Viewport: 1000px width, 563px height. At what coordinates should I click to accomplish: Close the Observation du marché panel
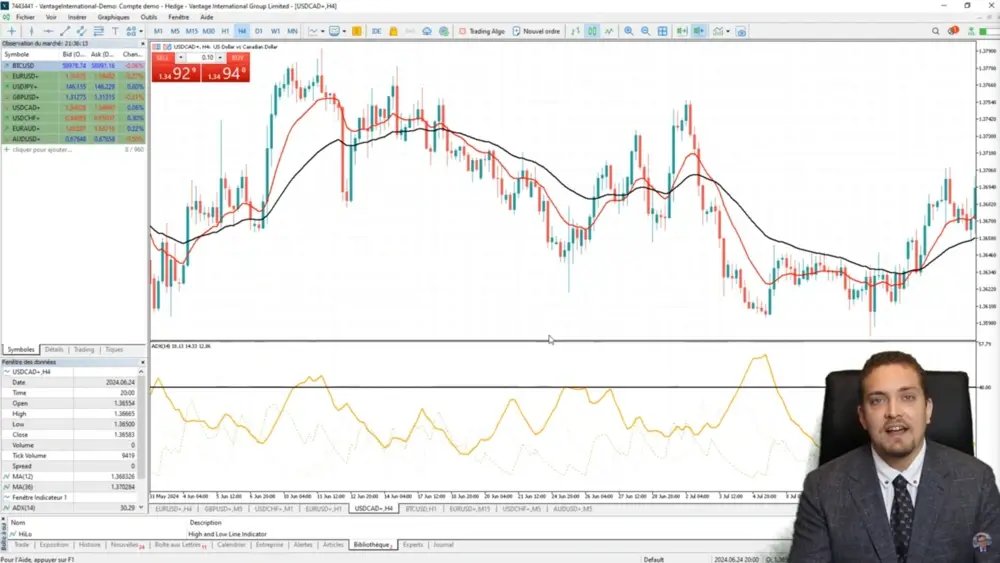coord(143,43)
